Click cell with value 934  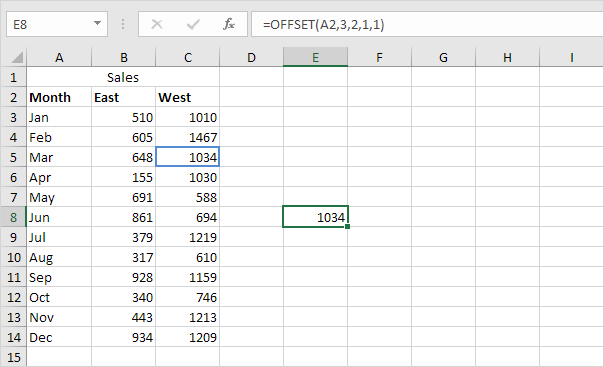click(124, 338)
